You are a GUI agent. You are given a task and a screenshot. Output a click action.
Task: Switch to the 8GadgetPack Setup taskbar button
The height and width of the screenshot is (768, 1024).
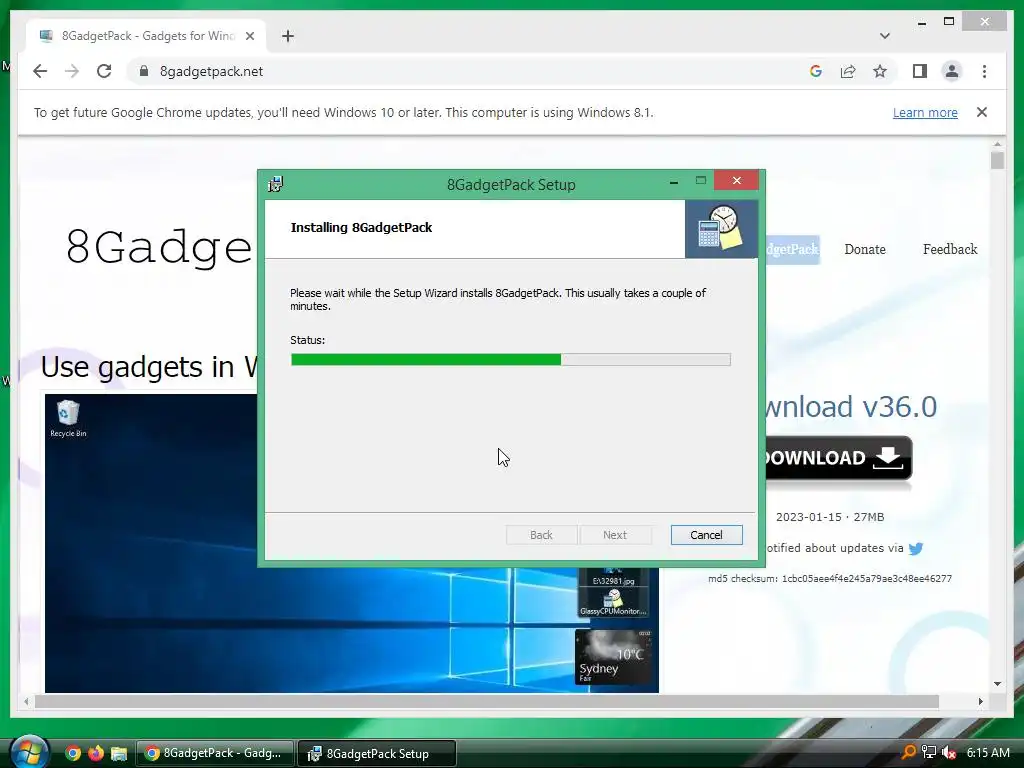pos(376,753)
